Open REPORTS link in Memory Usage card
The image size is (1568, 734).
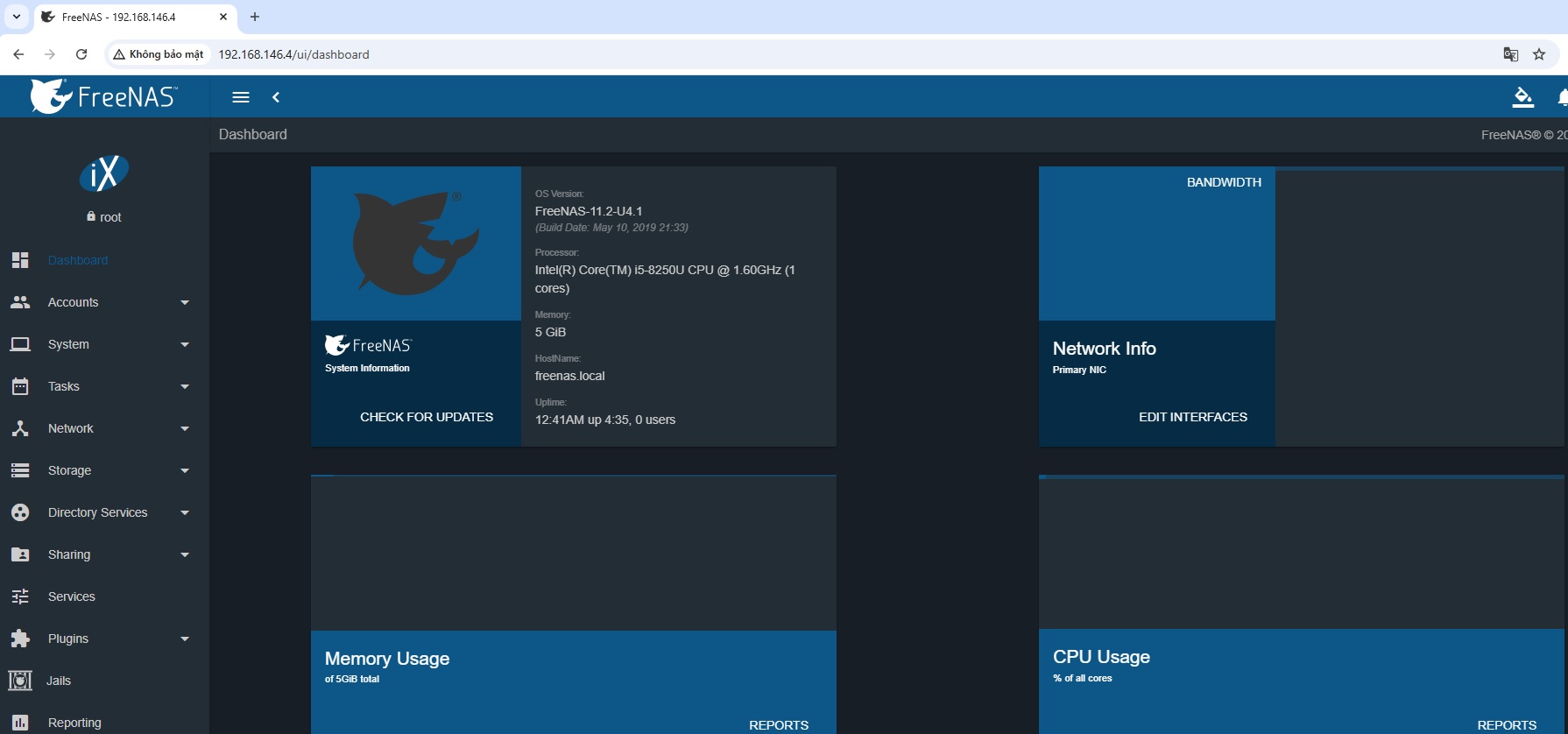(x=778, y=724)
